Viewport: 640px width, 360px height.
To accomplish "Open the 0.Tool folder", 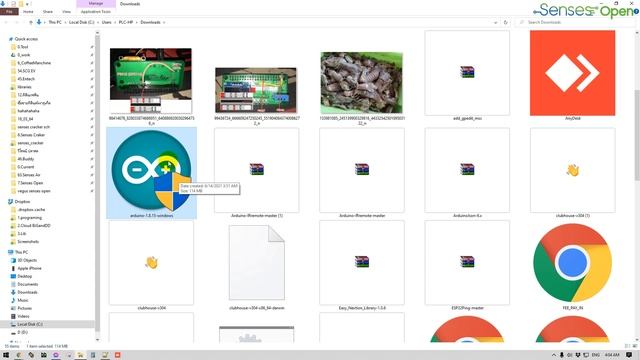I will click(23, 47).
